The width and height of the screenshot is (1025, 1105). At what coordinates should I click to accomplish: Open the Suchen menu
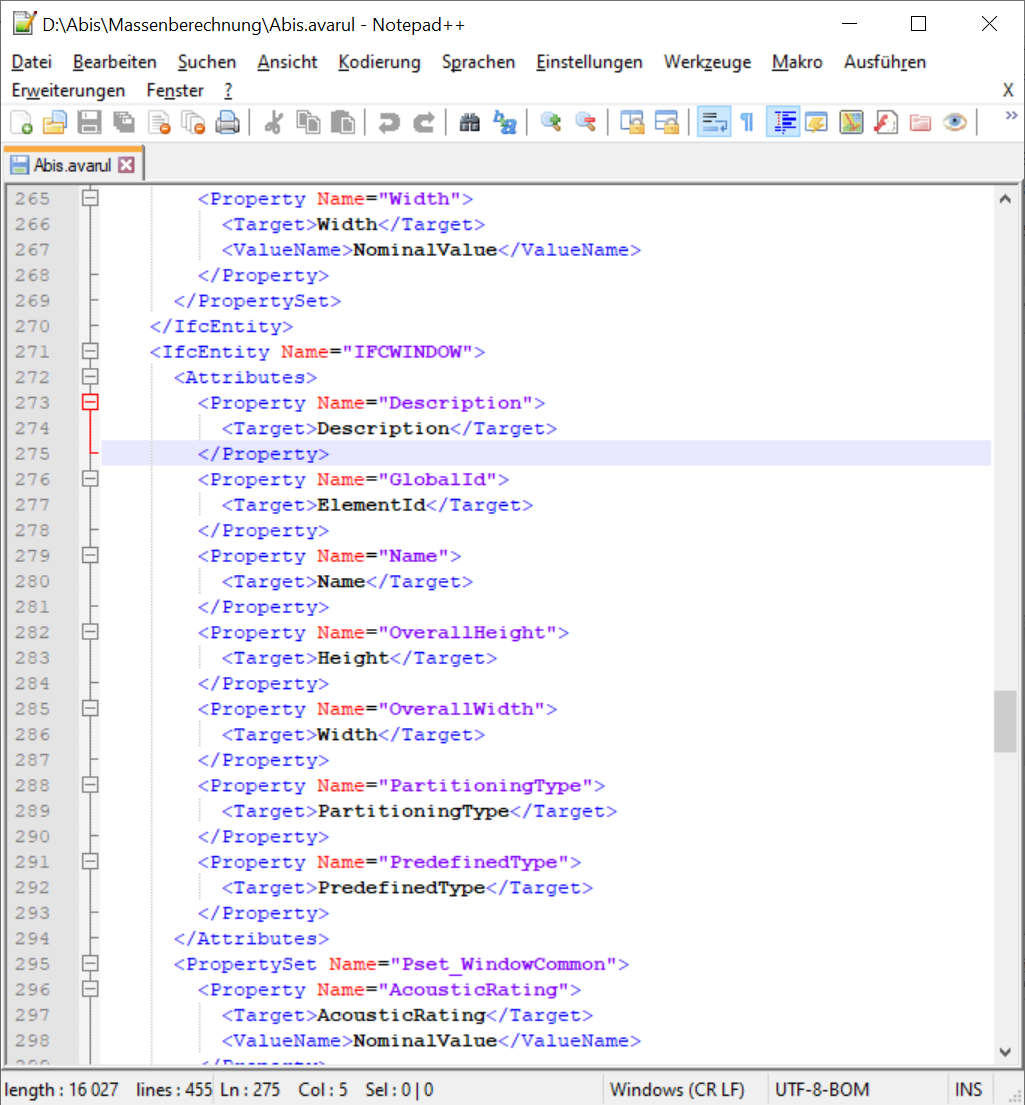click(x=207, y=62)
